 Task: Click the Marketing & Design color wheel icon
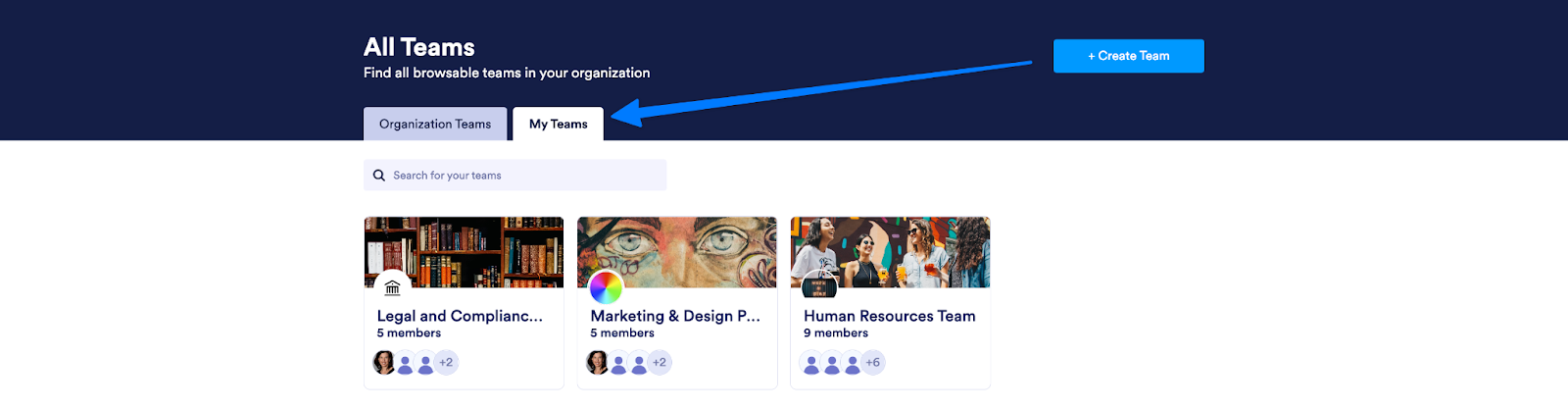(606, 287)
